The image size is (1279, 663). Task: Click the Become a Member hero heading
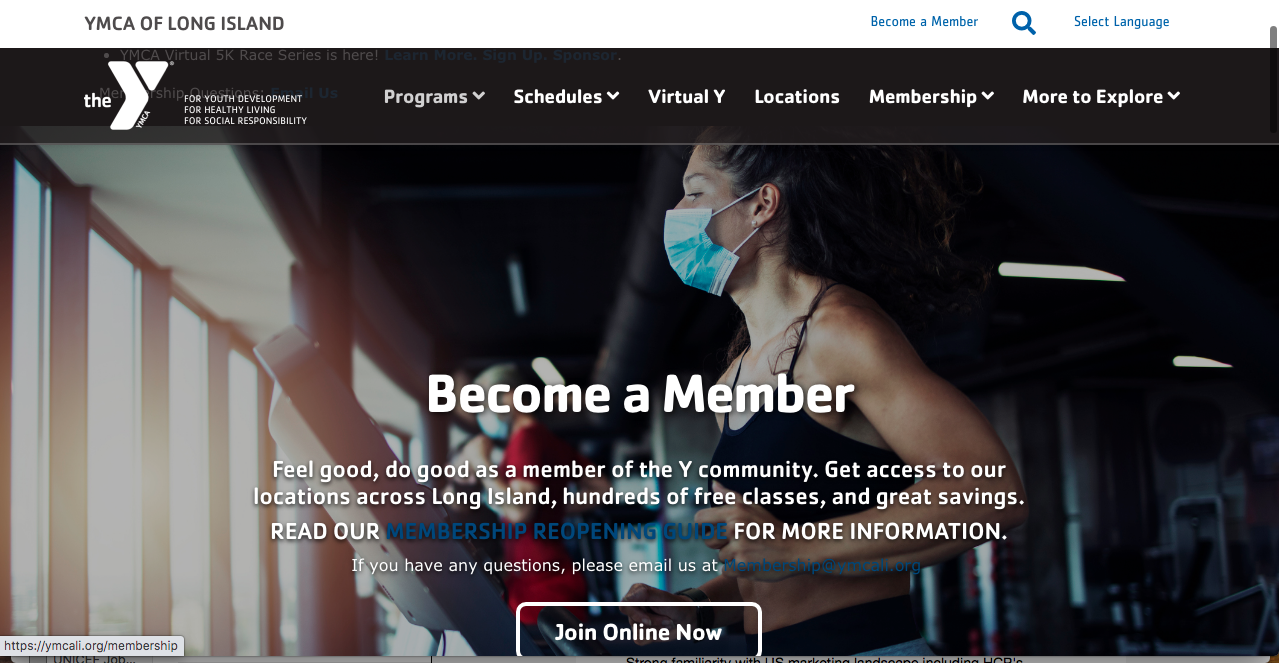pos(640,394)
